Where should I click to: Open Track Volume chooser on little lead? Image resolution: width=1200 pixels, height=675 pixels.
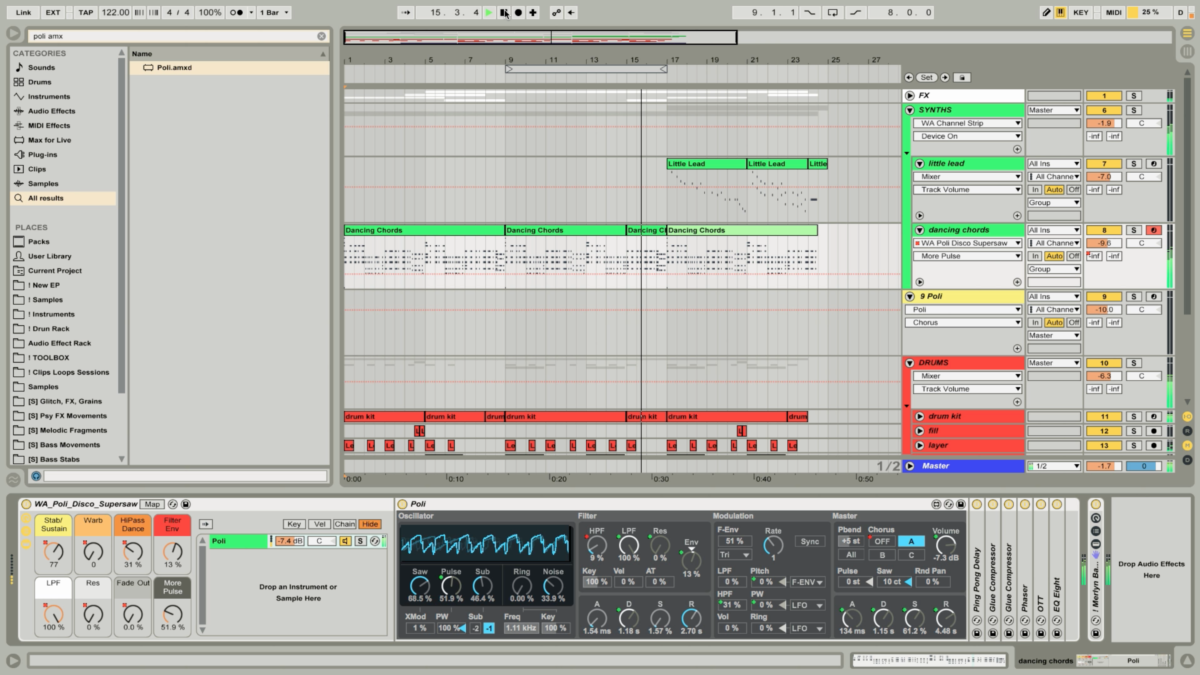(x=968, y=189)
